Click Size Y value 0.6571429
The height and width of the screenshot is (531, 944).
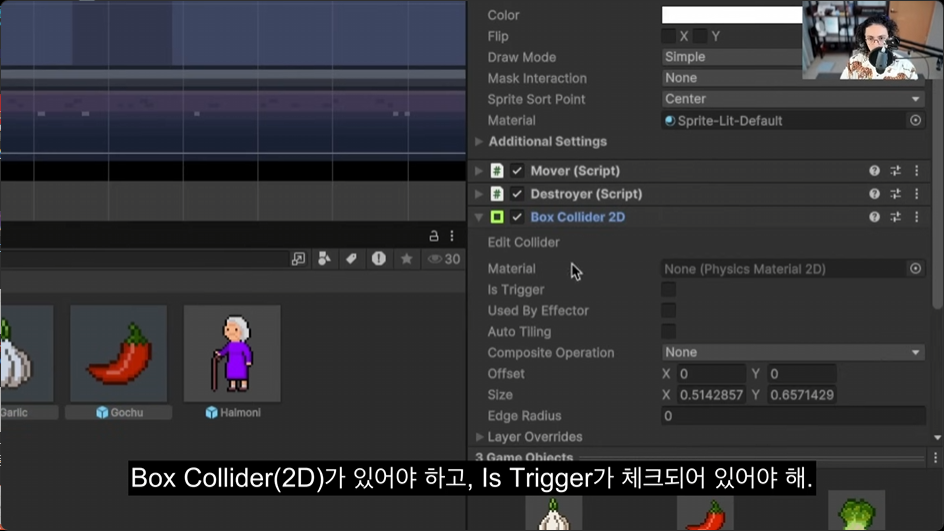(802, 395)
